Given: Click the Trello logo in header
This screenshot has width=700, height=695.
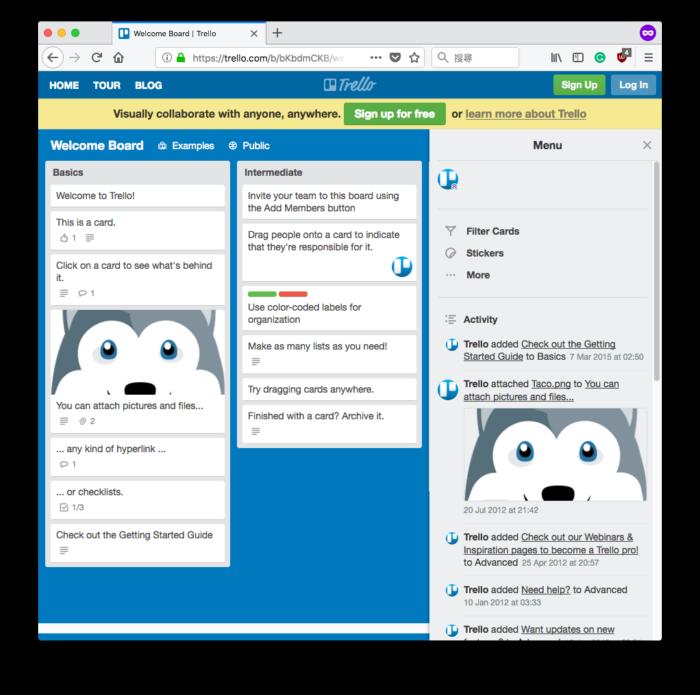Looking at the screenshot, I should pyautogui.click(x=350, y=84).
